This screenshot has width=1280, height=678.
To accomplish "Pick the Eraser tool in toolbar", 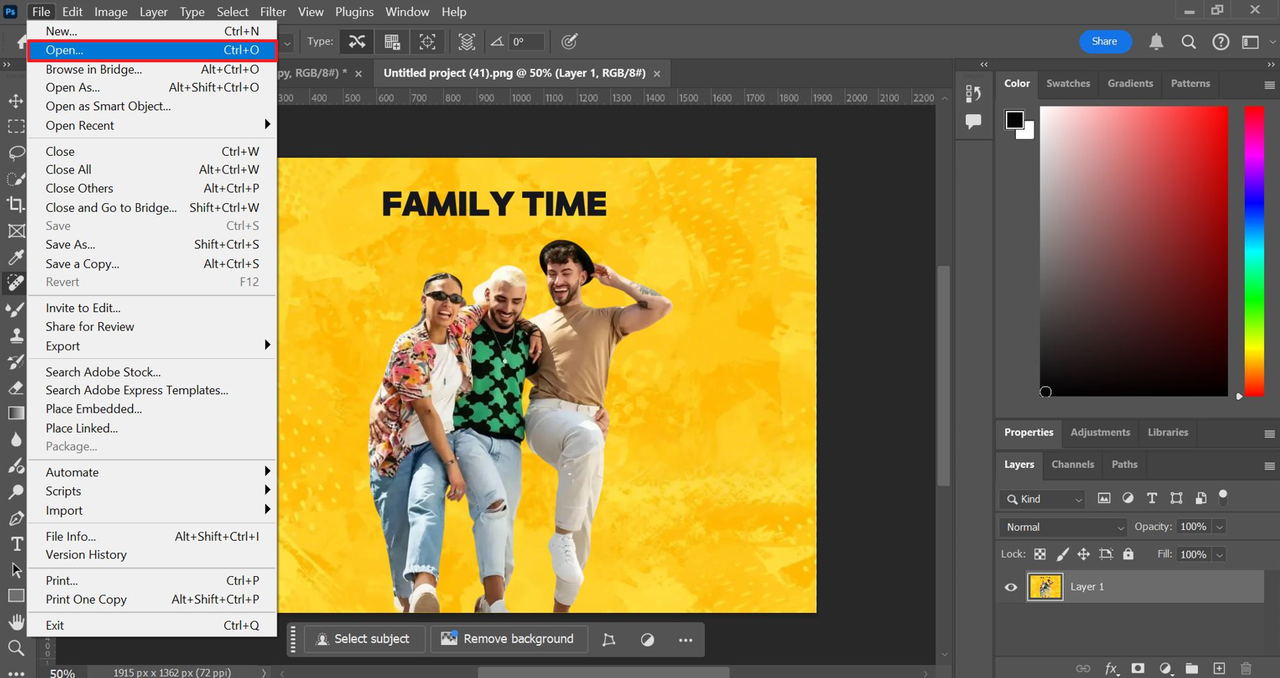I will pyautogui.click(x=16, y=387).
